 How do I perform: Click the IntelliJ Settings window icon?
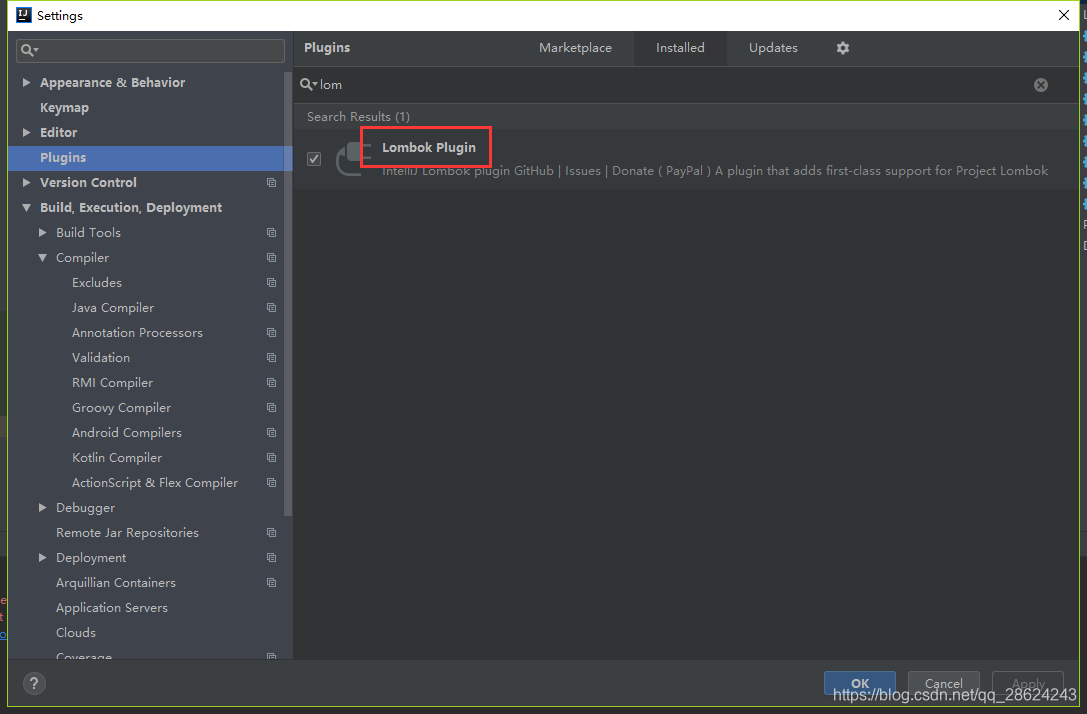coord(24,15)
